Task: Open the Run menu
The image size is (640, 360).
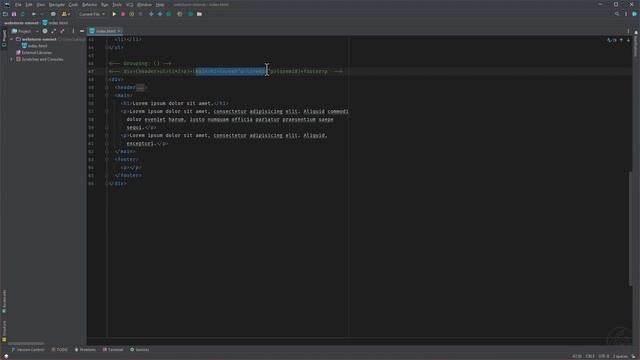Action: coord(105,4)
